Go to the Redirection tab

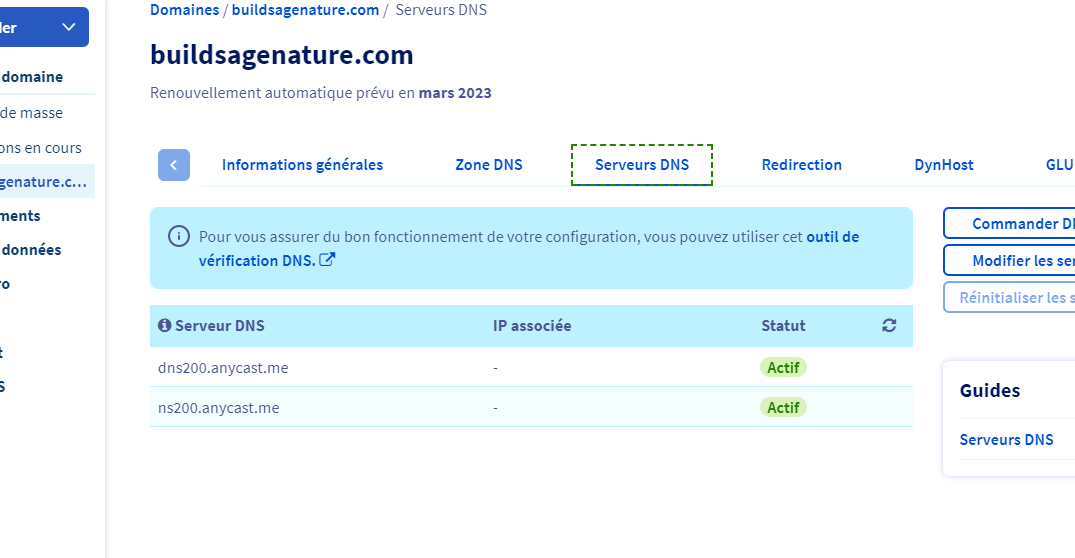click(x=801, y=165)
